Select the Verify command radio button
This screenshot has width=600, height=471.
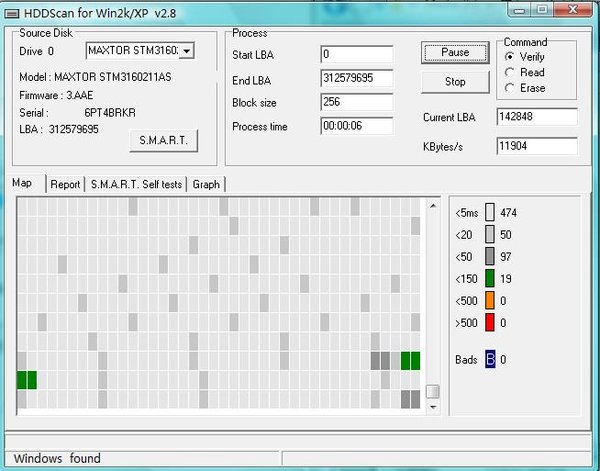[509, 57]
